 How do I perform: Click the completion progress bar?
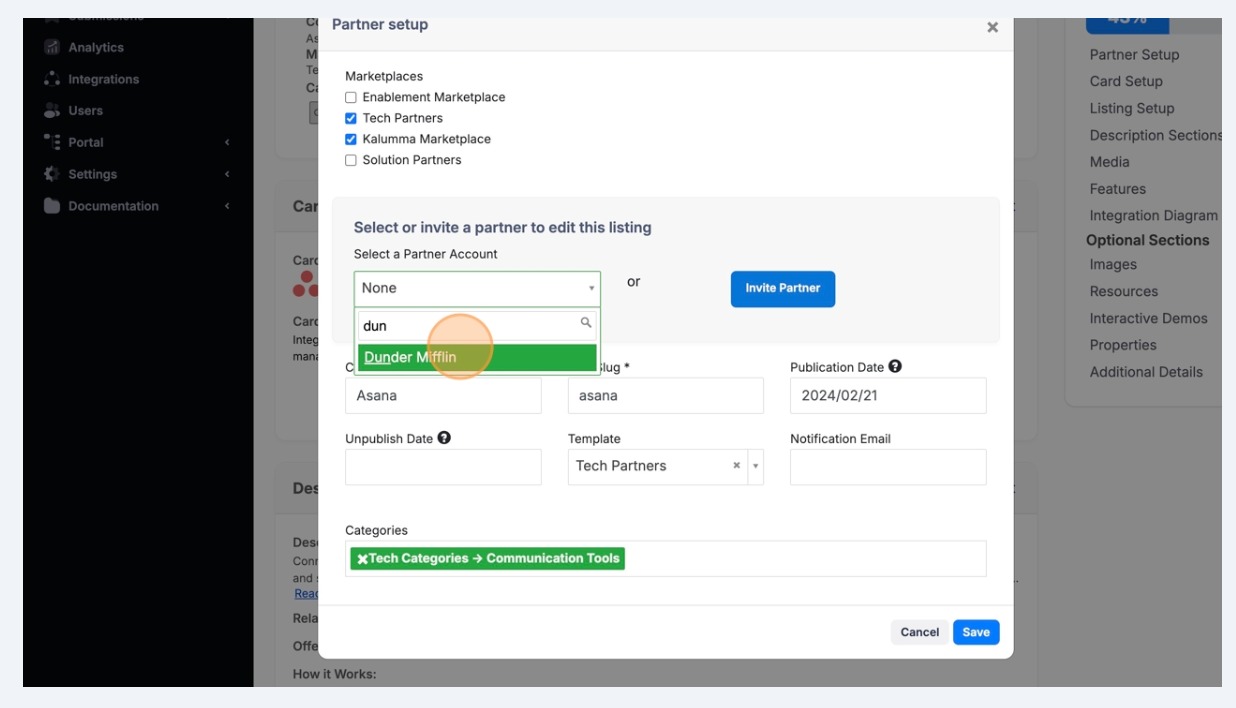point(1153,25)
